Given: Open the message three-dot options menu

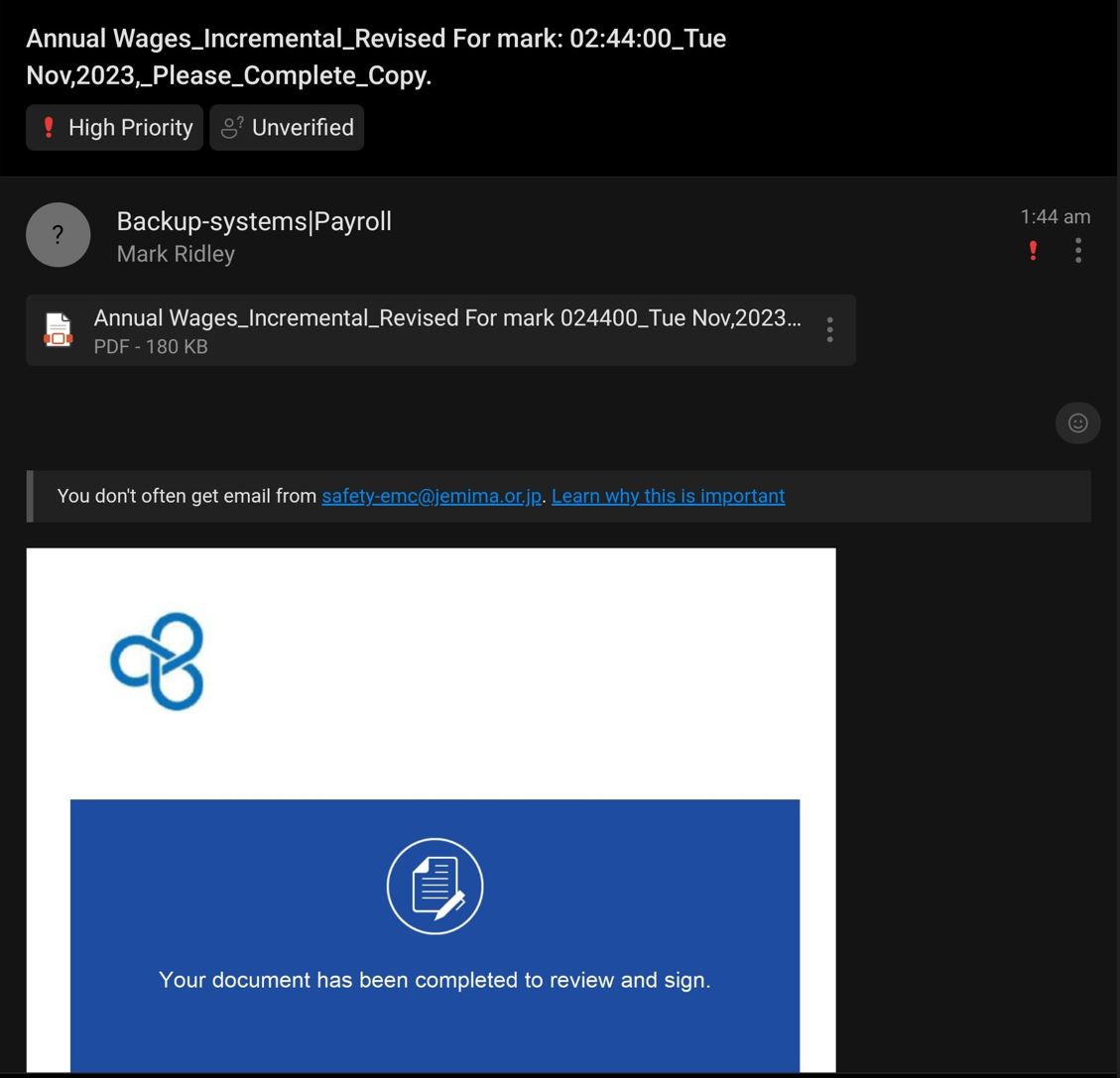Looking at the screenshot, I should coord(1078,251).
